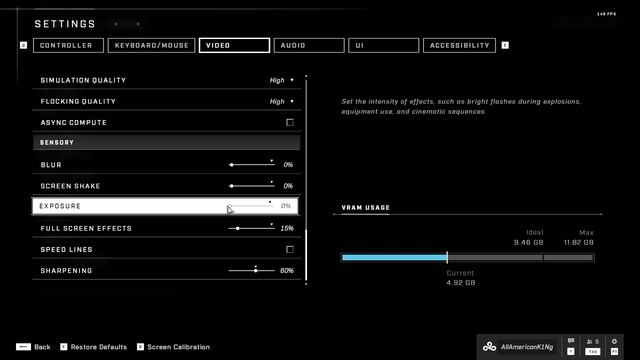This screenshot has height=360, width=640.
Task: Switch to the Keyboard/Mouse tab
Action: click(151, 45)
